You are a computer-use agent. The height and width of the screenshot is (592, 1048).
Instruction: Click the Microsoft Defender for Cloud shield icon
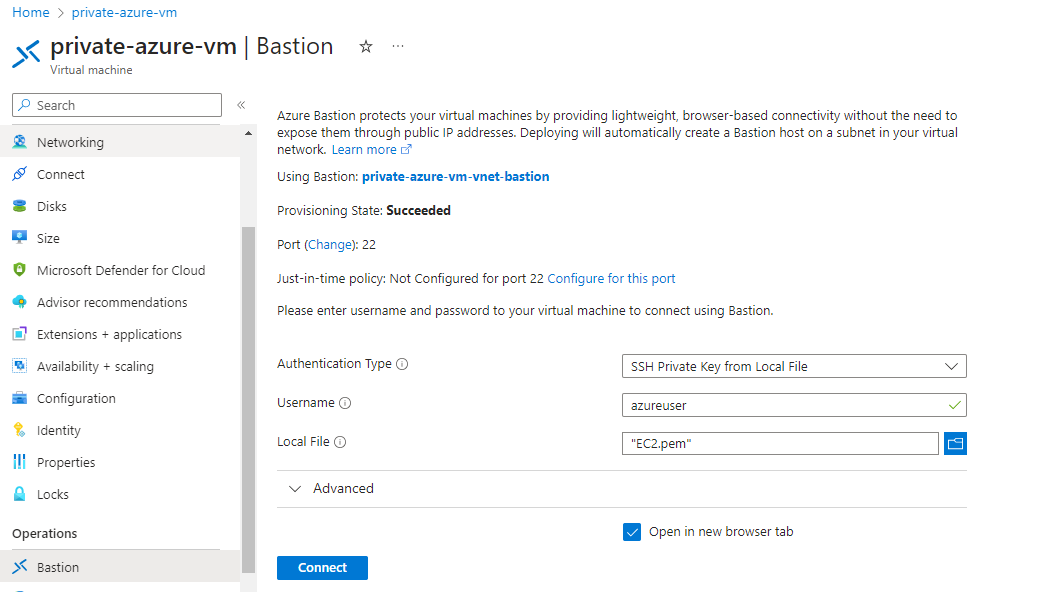pos(19,270)
